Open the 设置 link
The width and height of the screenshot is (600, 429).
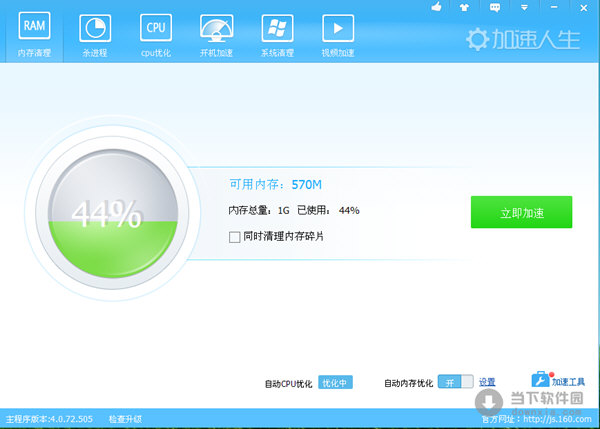pyautogui.click(x=487, y=382)
